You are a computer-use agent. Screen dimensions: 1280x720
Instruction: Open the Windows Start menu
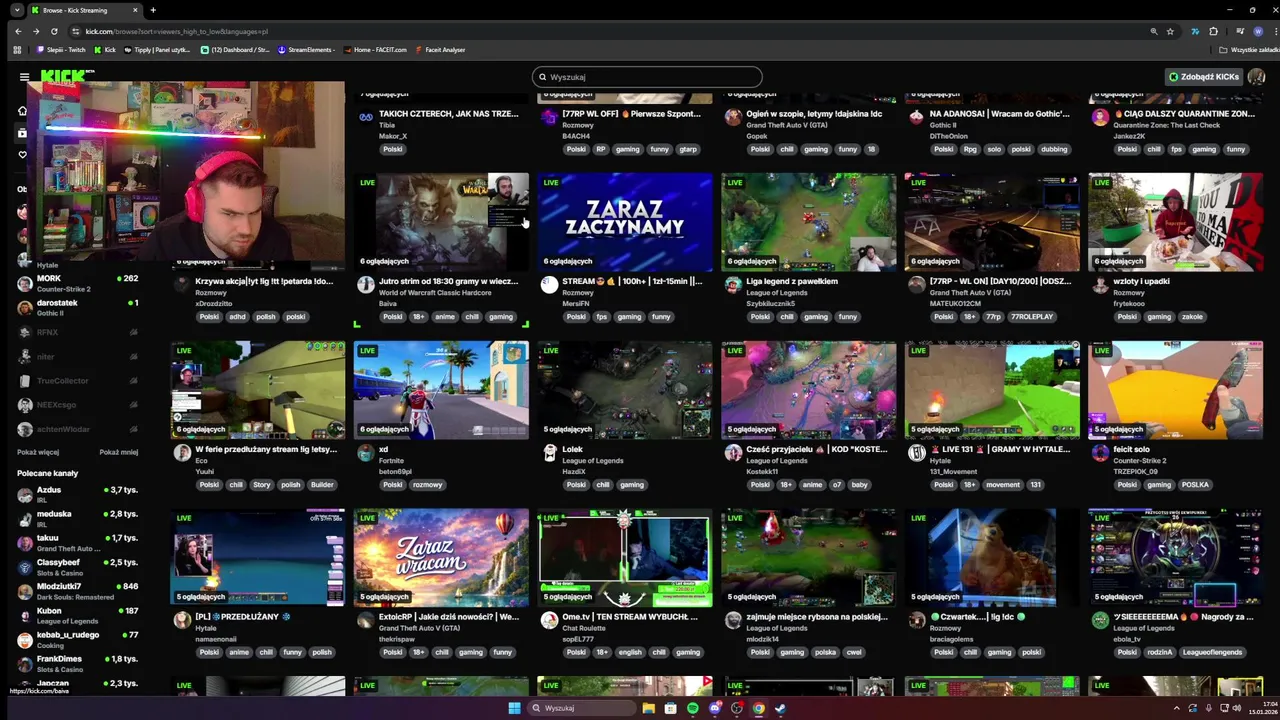coord(514,708)
